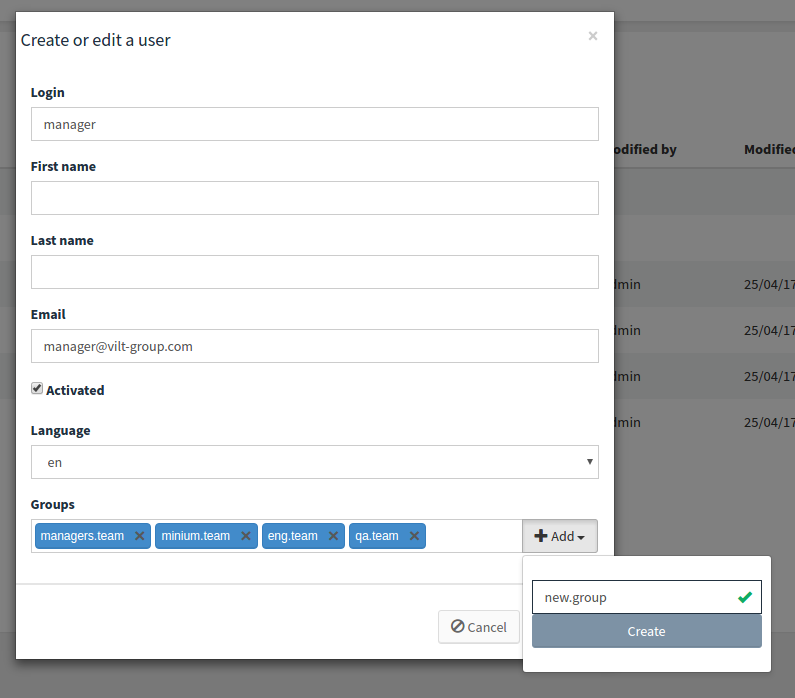Click the Groups label
This screenshot has height=698, width=795.
[x=53, y=504]
